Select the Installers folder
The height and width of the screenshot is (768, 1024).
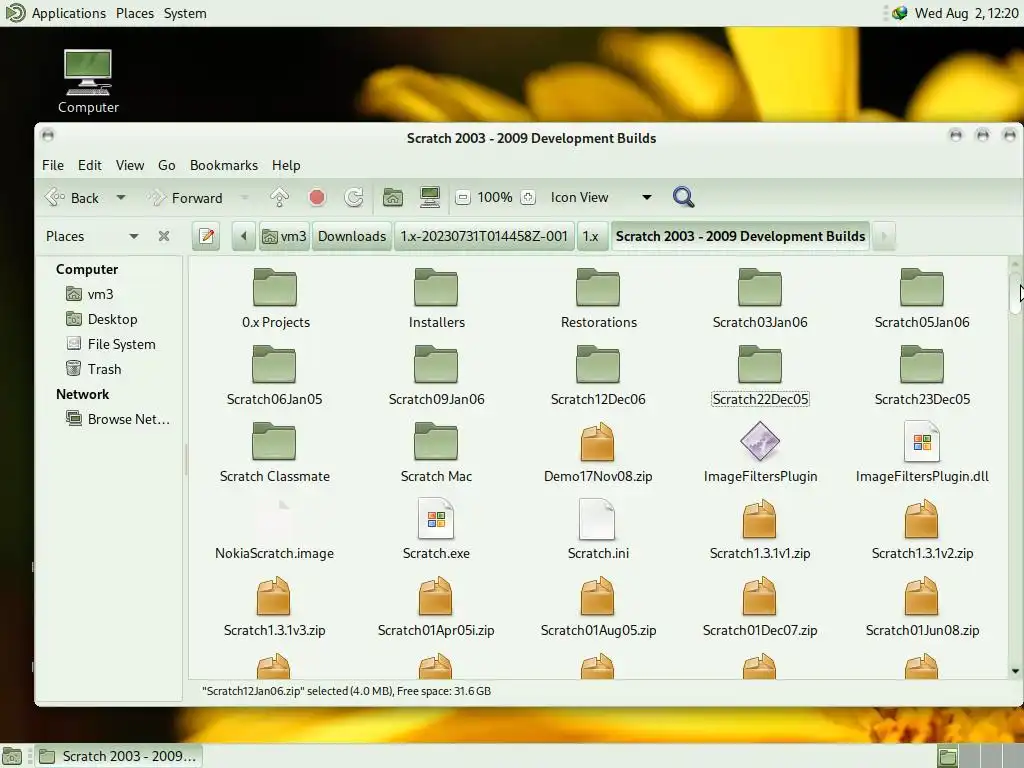pos(436,298)
